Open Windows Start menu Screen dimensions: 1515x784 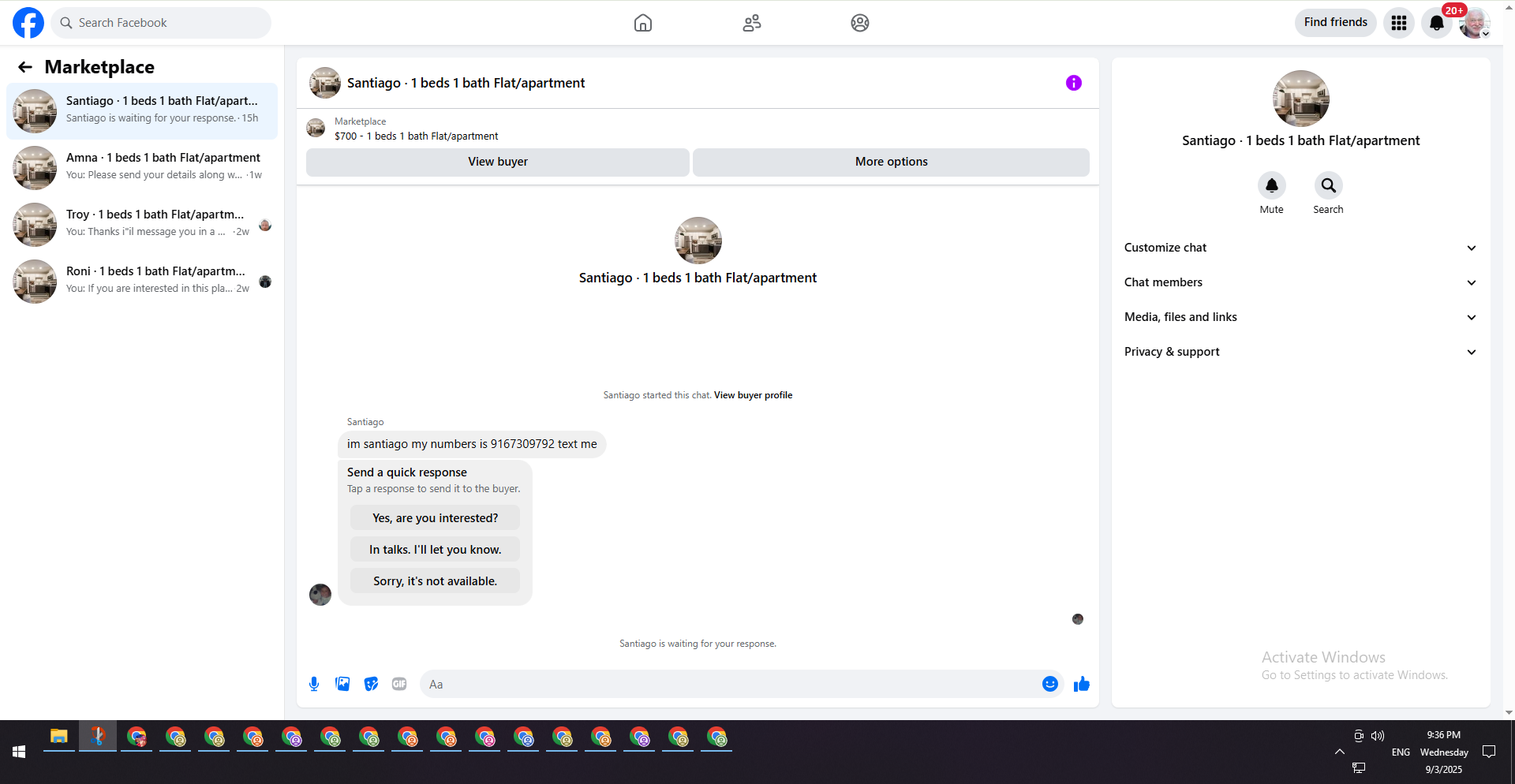coord(19,752)
